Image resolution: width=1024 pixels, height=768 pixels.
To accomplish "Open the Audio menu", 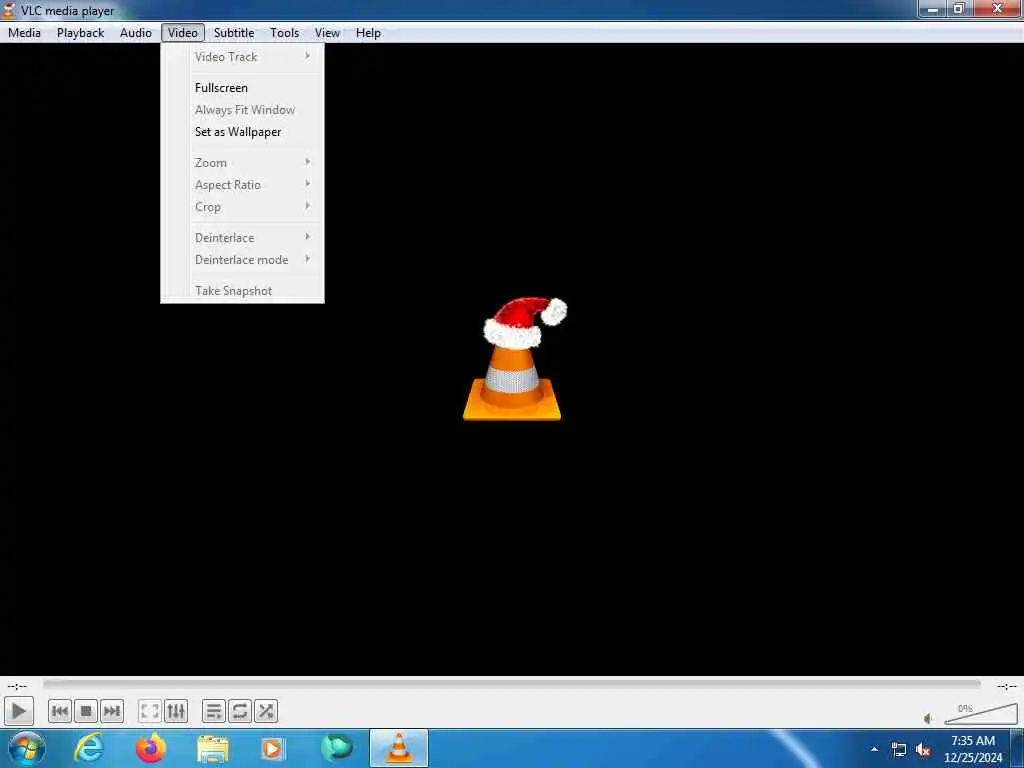I will (136, 33).
